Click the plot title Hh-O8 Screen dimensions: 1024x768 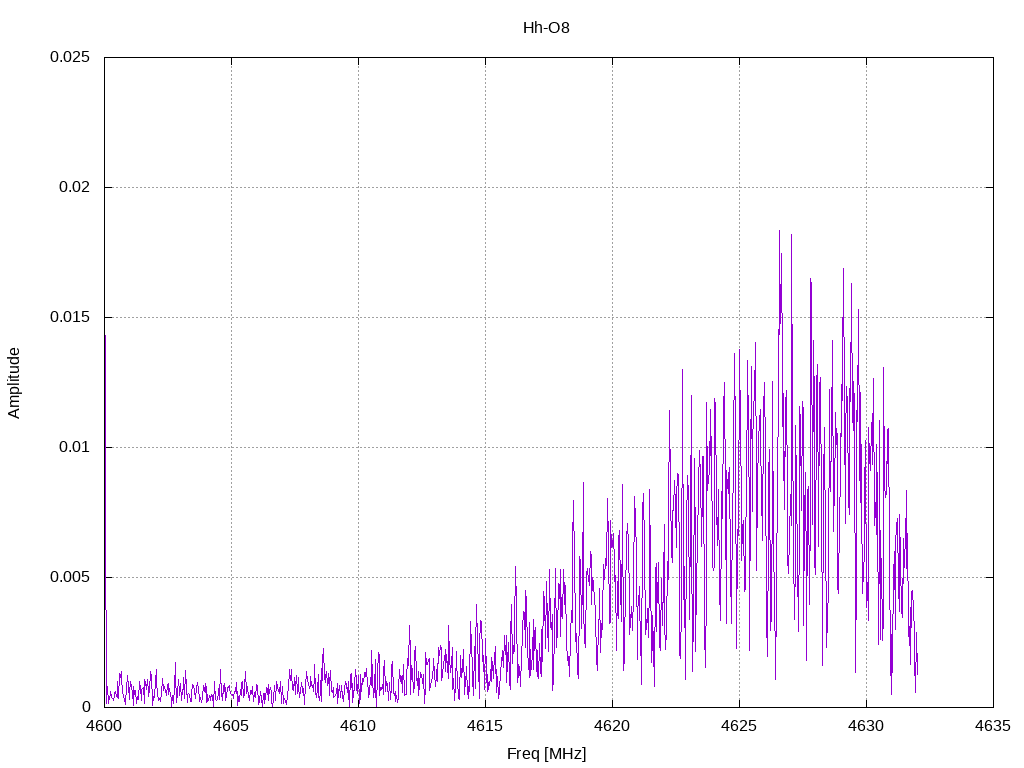point(546,28)
